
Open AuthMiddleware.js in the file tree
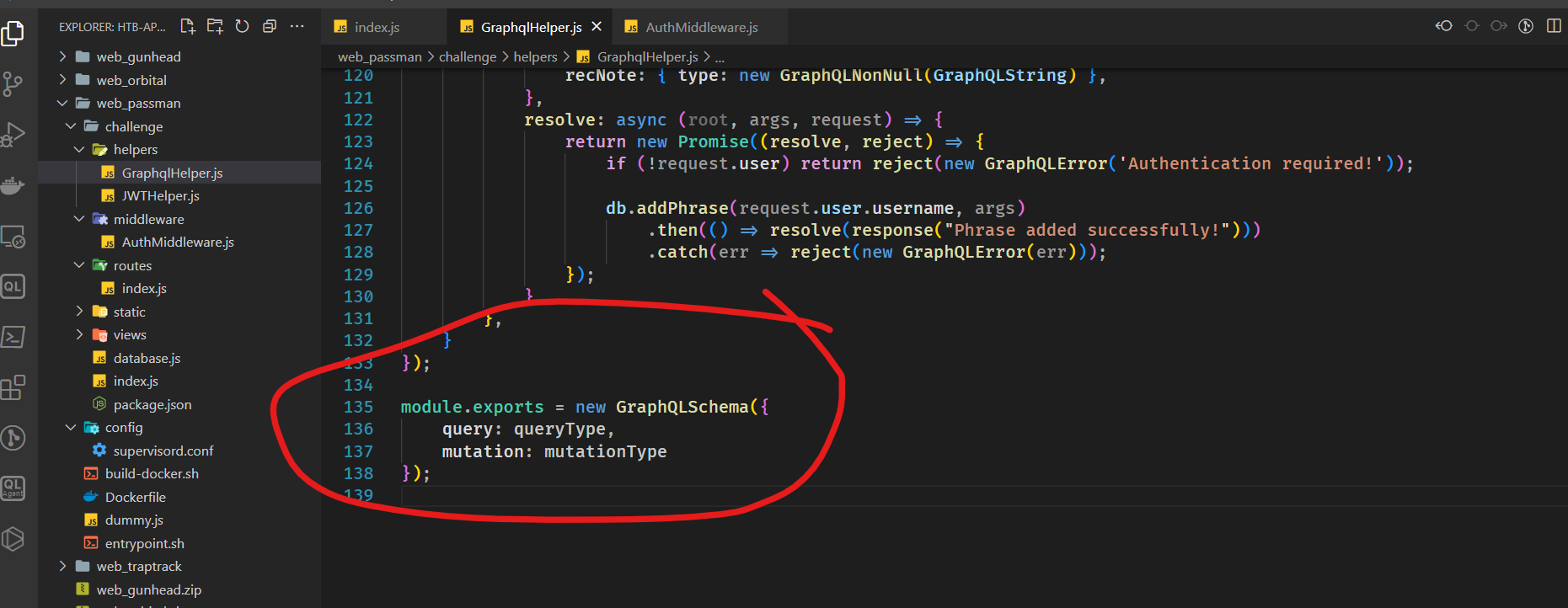[x=179, y=242]
